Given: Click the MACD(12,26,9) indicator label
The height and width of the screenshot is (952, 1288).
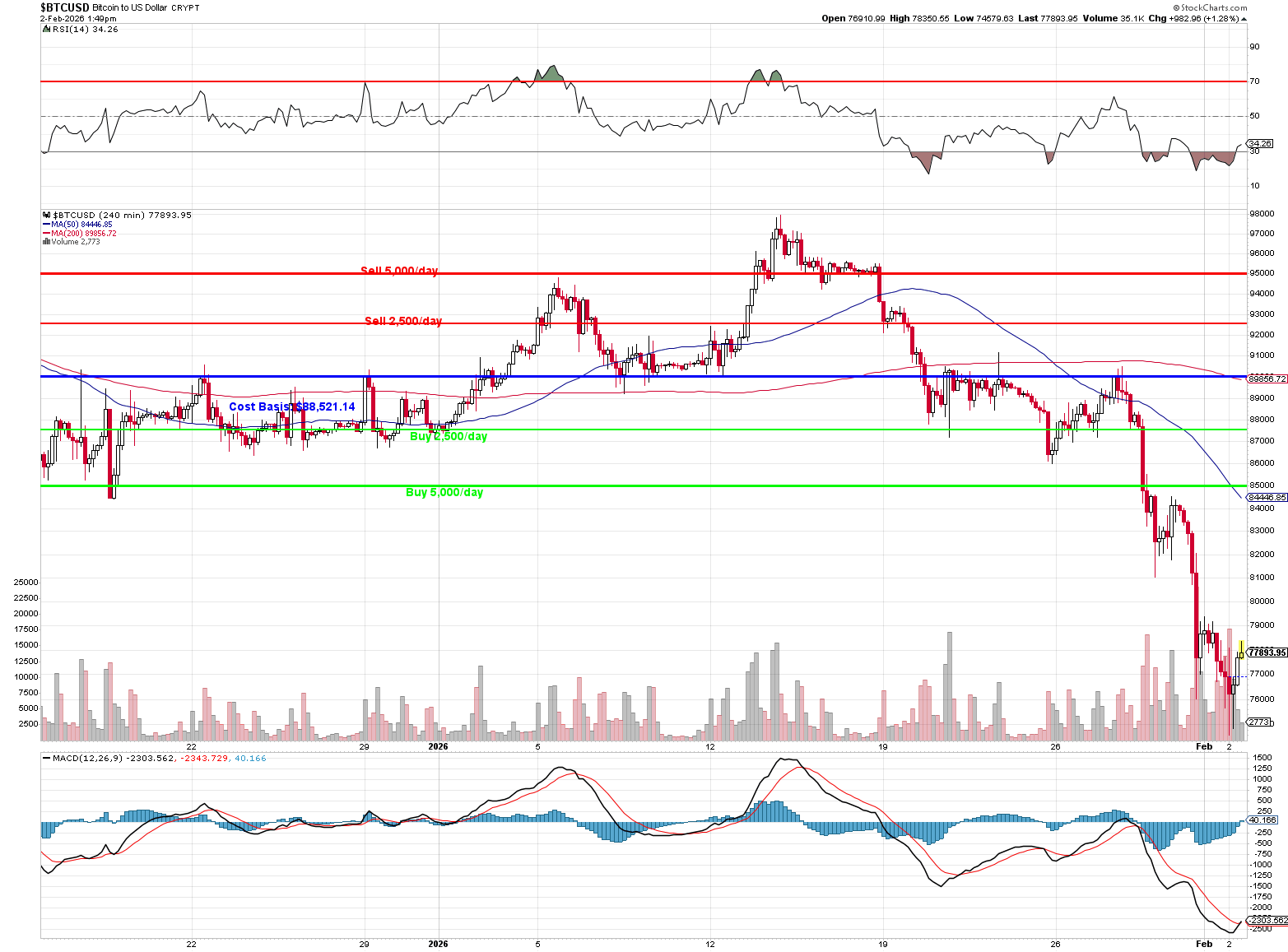Looking at the screenshot, I should click(x=86, y=758).
